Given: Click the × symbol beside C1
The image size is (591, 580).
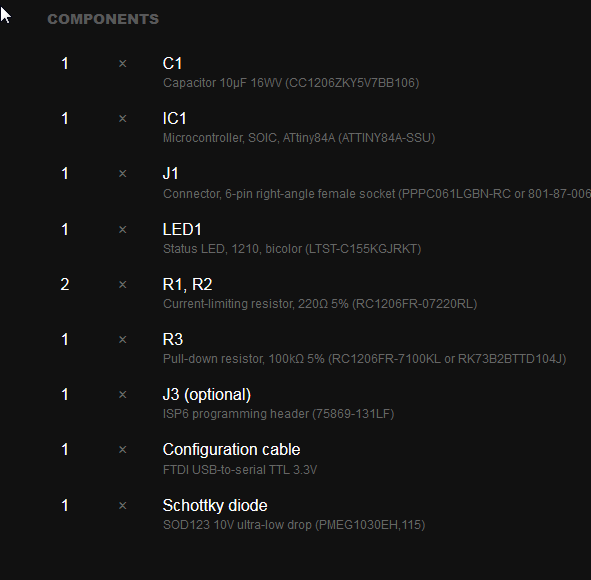Looking at the screenshot, I should [122, 64].
